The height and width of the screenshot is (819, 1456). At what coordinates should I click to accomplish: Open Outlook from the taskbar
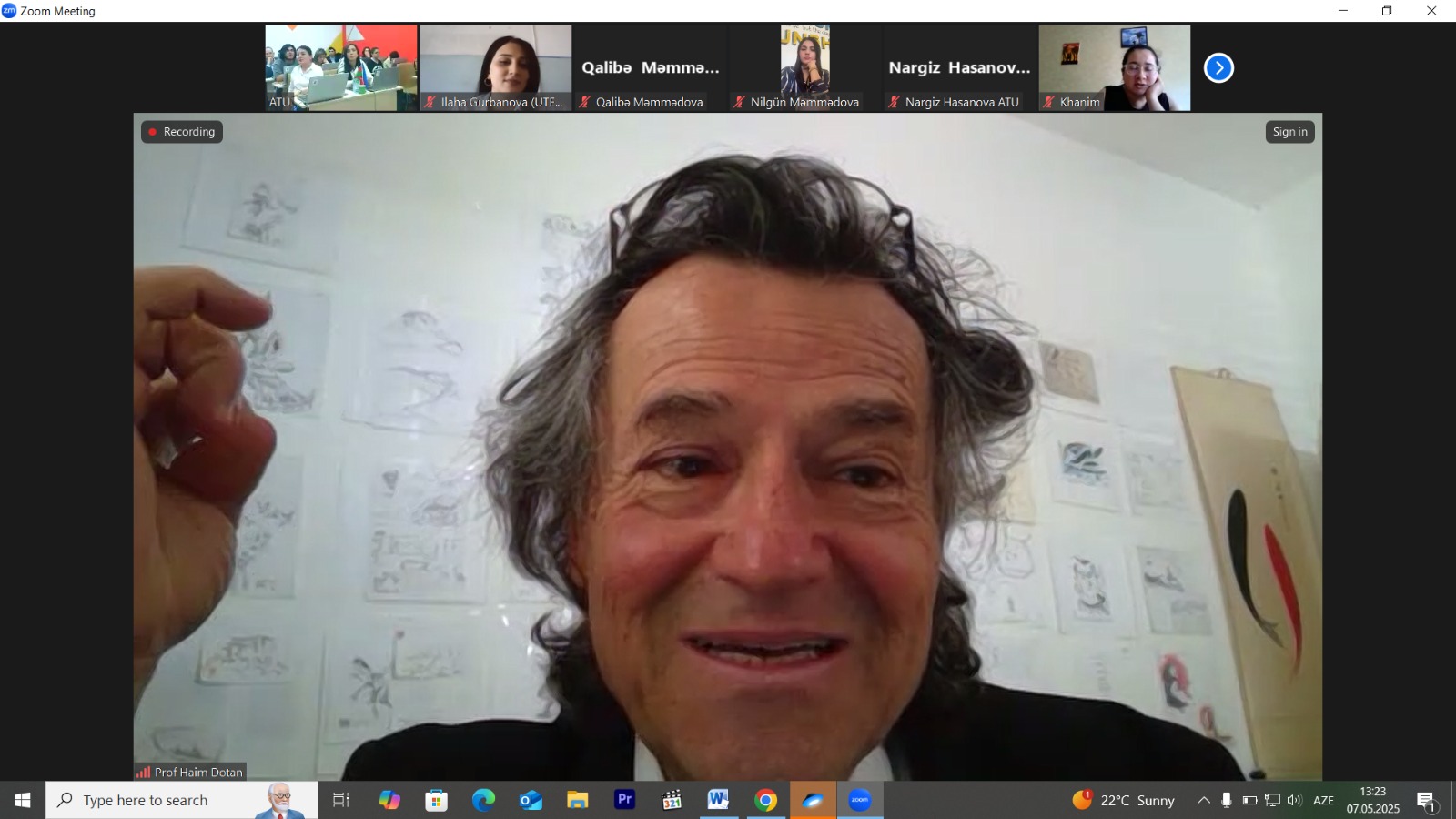click(x=531, y=800)
